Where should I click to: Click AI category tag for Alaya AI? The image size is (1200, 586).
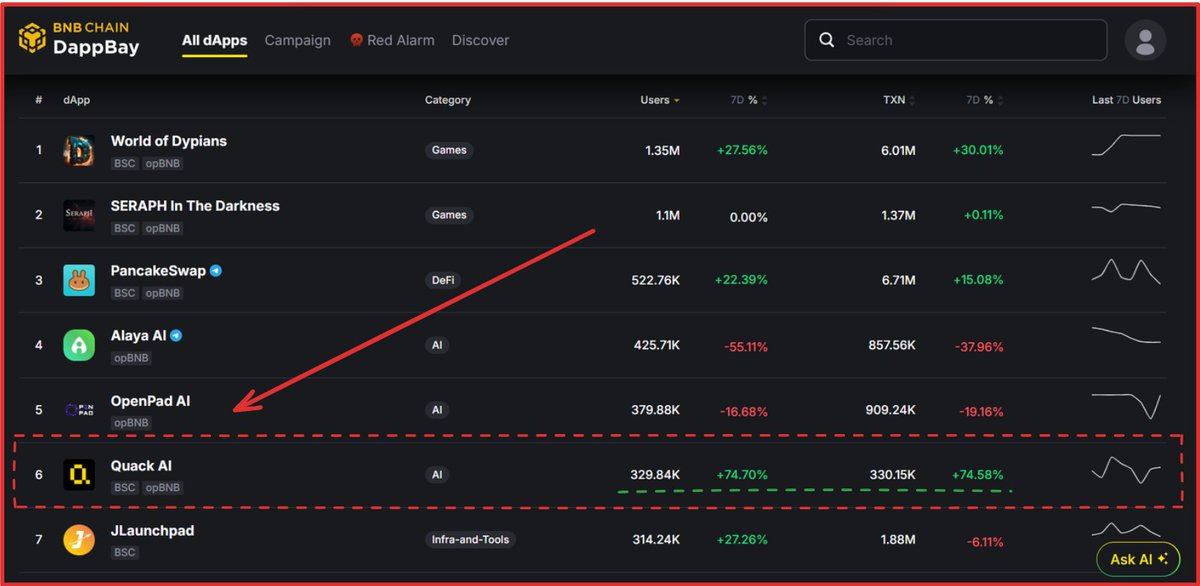click(437, 345)
